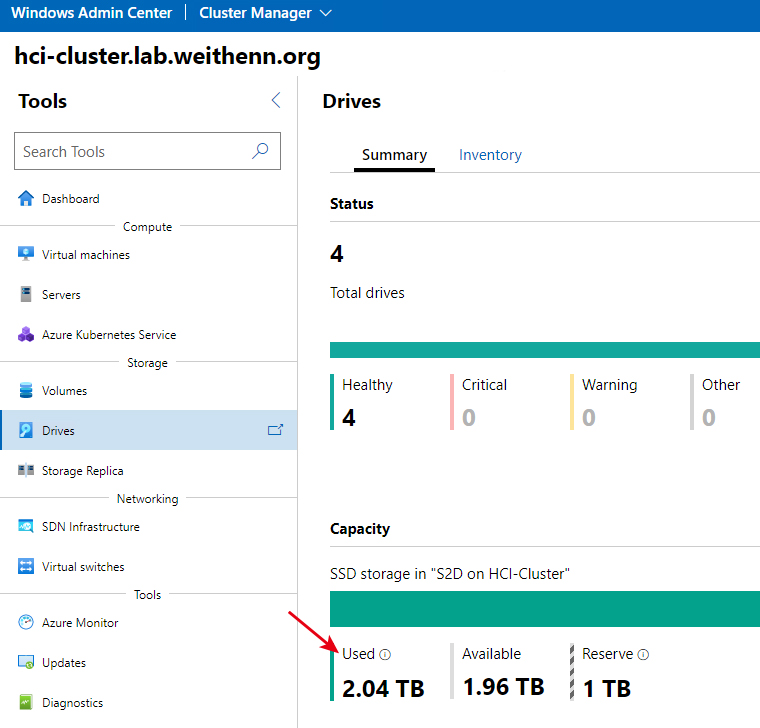Screen dimensions: 760x728
Task: Open the Cluster Manager dropdown
Action: click(x=265, y=13)
